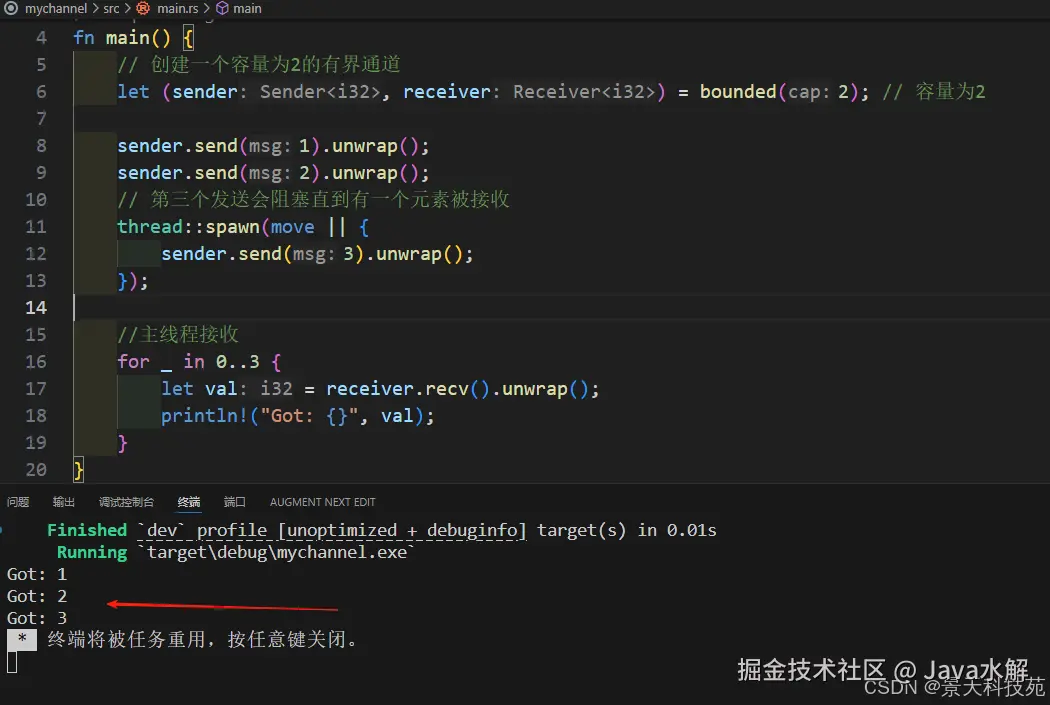Open the main.rs breadcrumb symbol list
1050x705 pixels.
tap(177, 8)
